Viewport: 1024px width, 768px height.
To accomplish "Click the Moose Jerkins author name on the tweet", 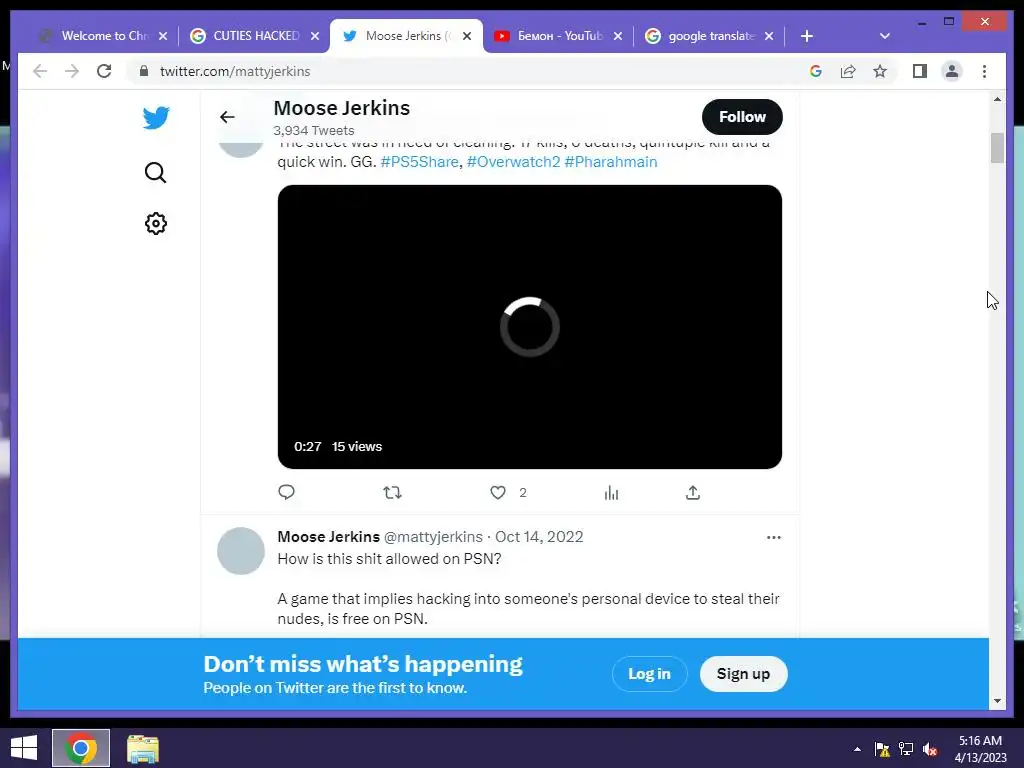I will point(328,537).
